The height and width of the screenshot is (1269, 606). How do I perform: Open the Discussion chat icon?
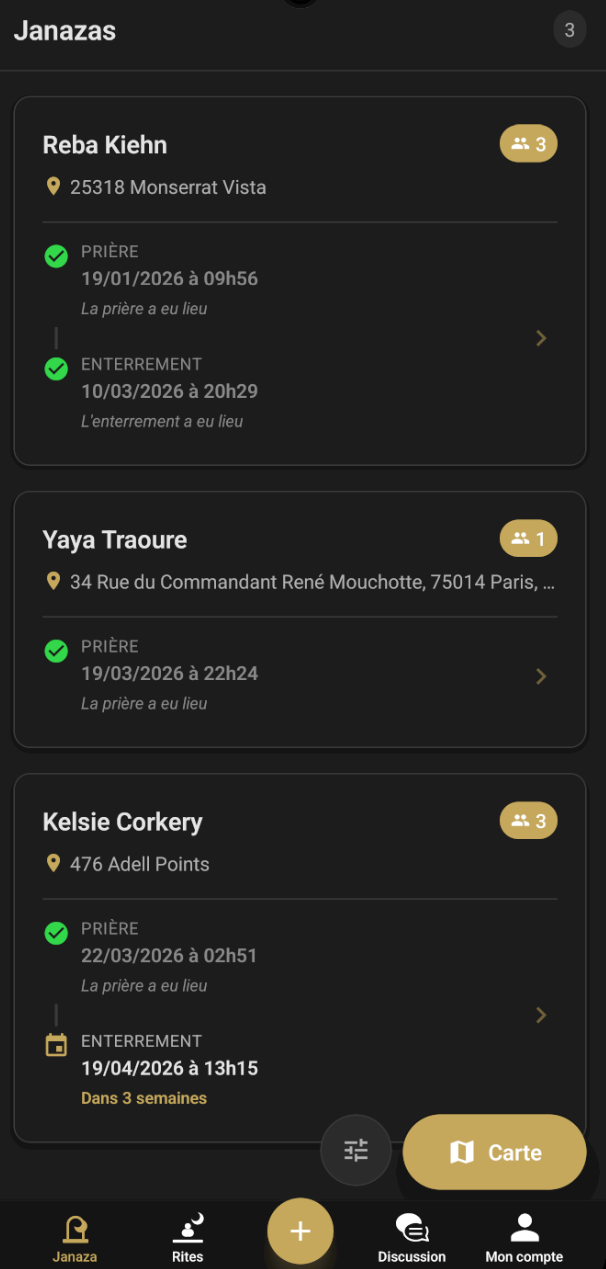click(x=412, y=1234)
